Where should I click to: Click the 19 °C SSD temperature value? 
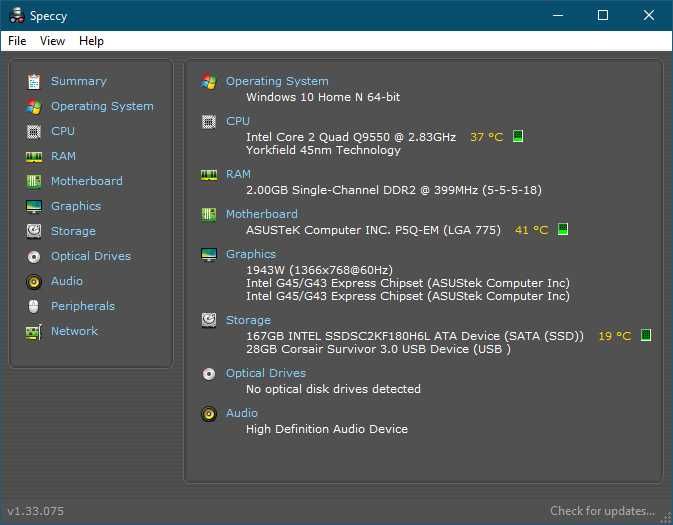click(615, 336)
